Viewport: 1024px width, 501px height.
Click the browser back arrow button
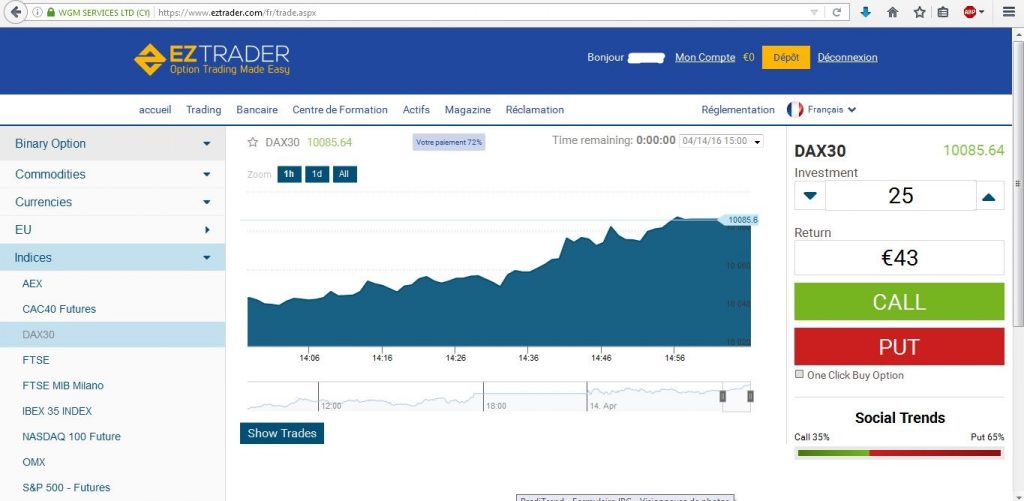pyautogui.click(x=14, y=12)
